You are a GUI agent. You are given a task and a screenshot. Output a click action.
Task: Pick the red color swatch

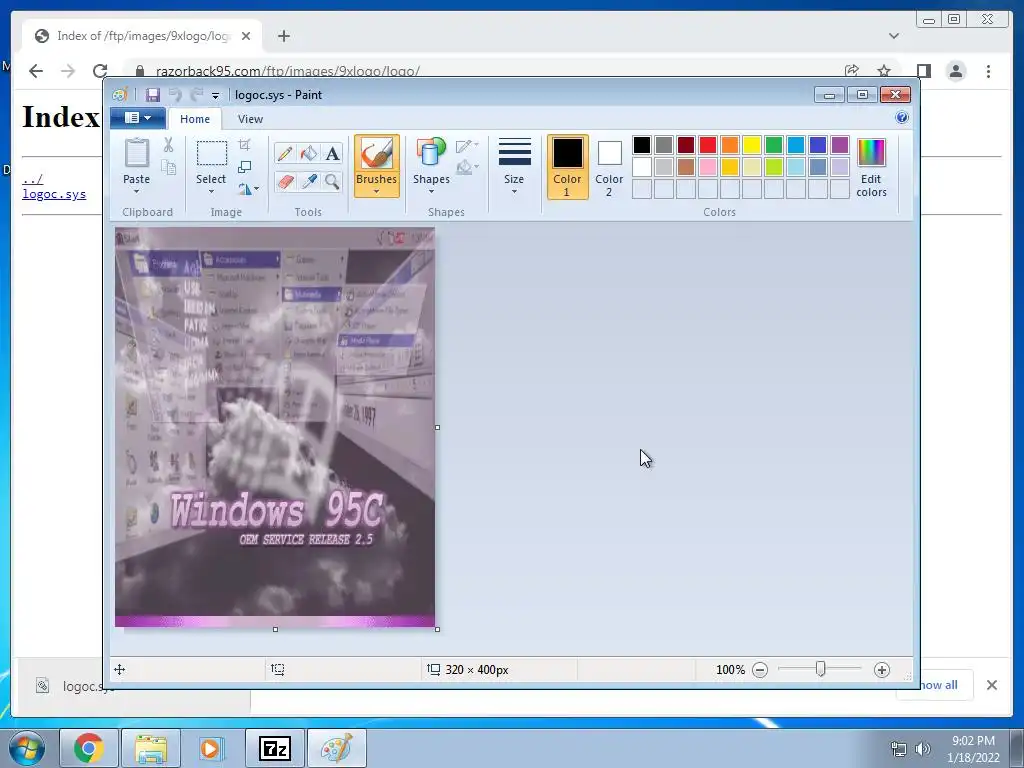[708, 145]
